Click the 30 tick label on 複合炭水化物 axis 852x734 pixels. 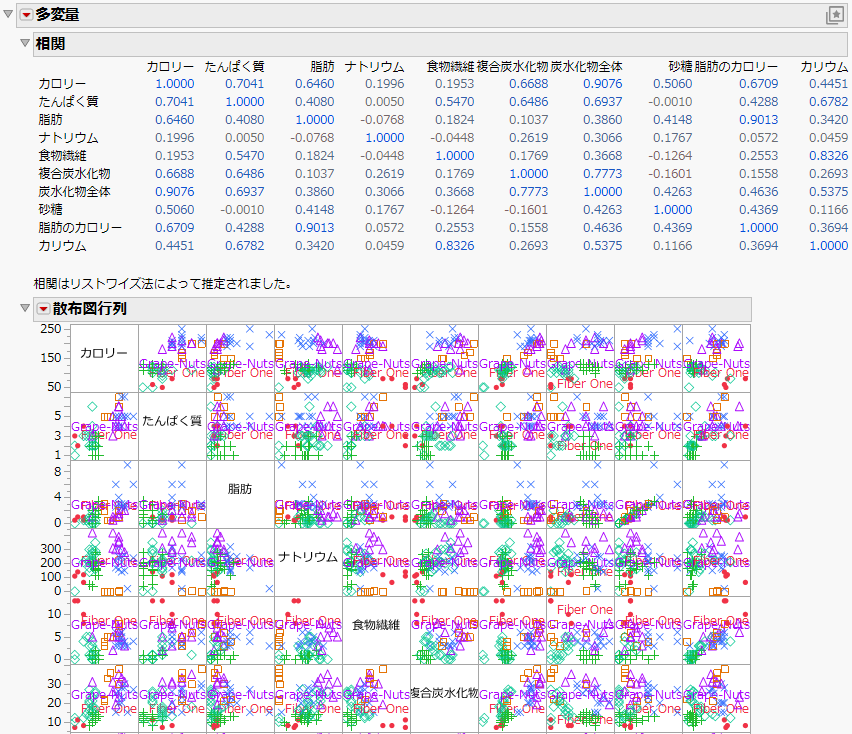coord(54,683)
